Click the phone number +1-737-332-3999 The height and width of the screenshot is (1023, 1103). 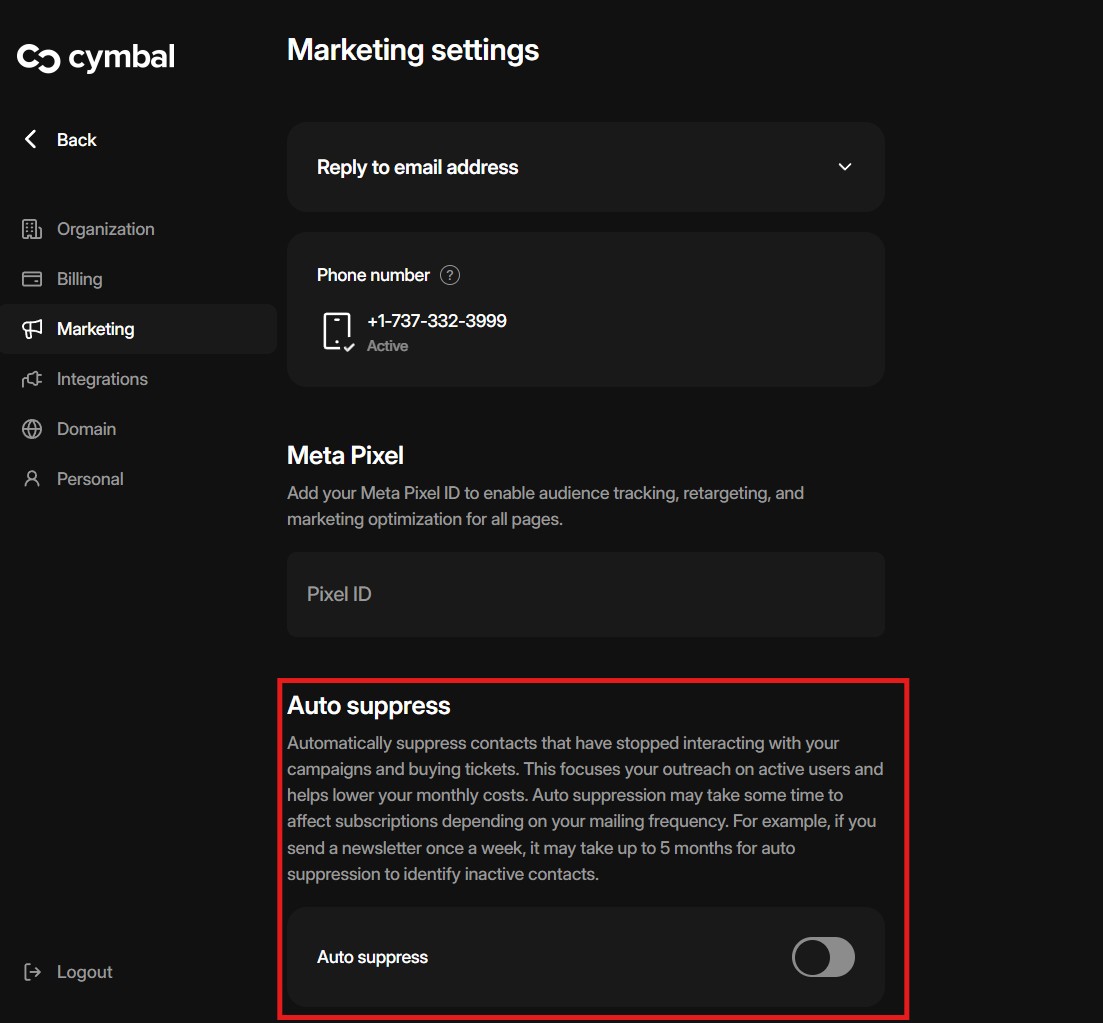pyautogui.click(x=437, y=321)
